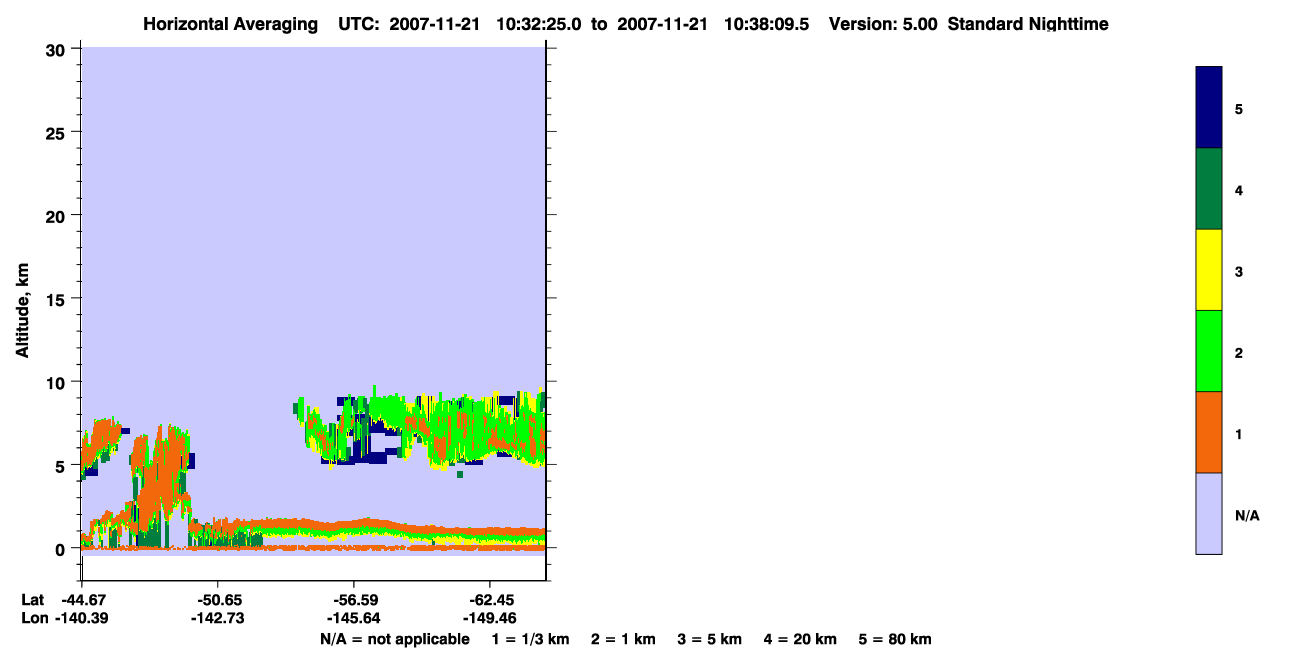1300x667 pixels.
Task: Click the lavender N/A colorbar segment
Action: click(1209, 513)
